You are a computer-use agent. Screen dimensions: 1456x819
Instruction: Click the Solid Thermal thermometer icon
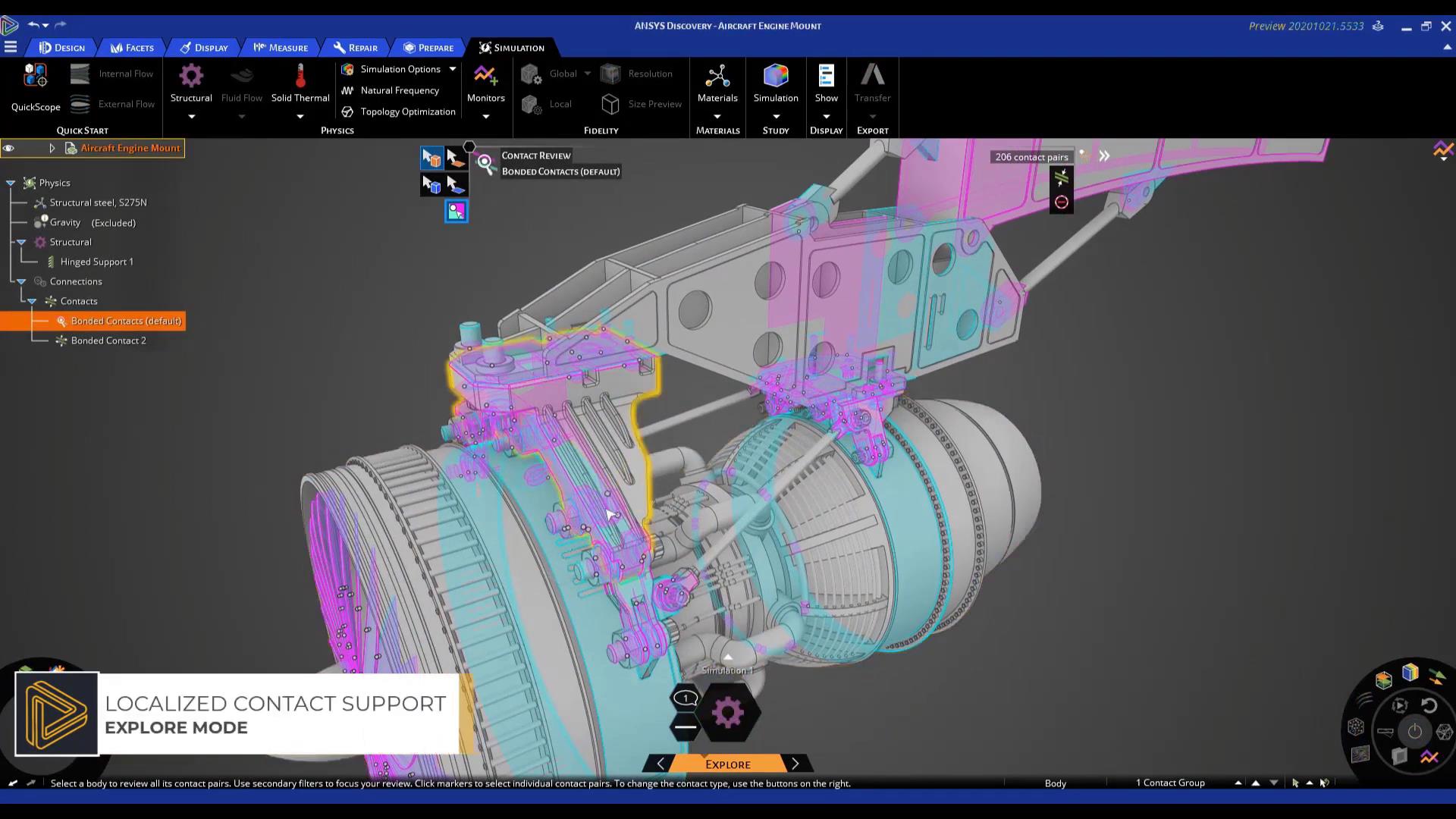[x=300, y=75]
